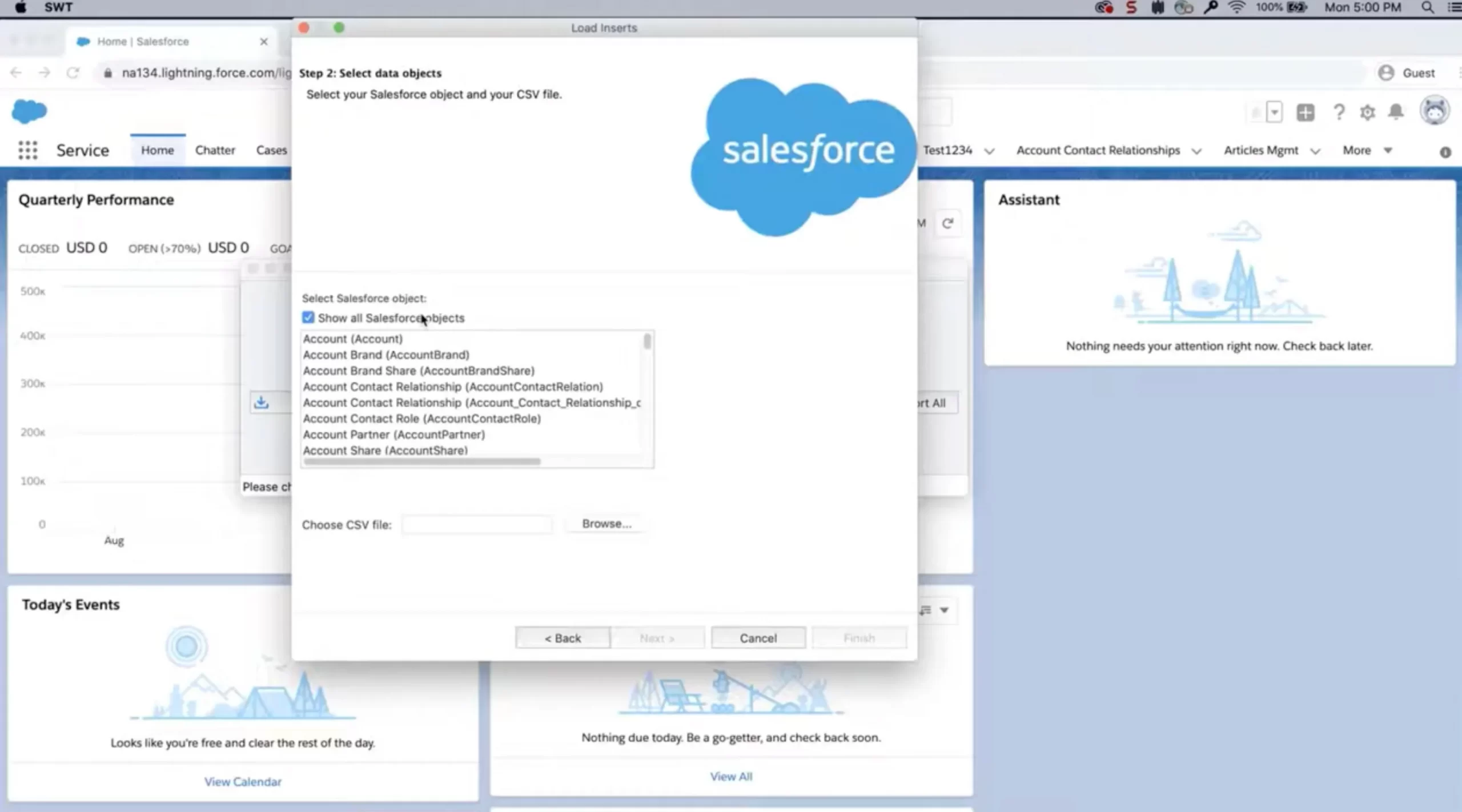Open the macOS Control Center list icon
This screenshot has height=812, width=1462.
coord(1455,7)
